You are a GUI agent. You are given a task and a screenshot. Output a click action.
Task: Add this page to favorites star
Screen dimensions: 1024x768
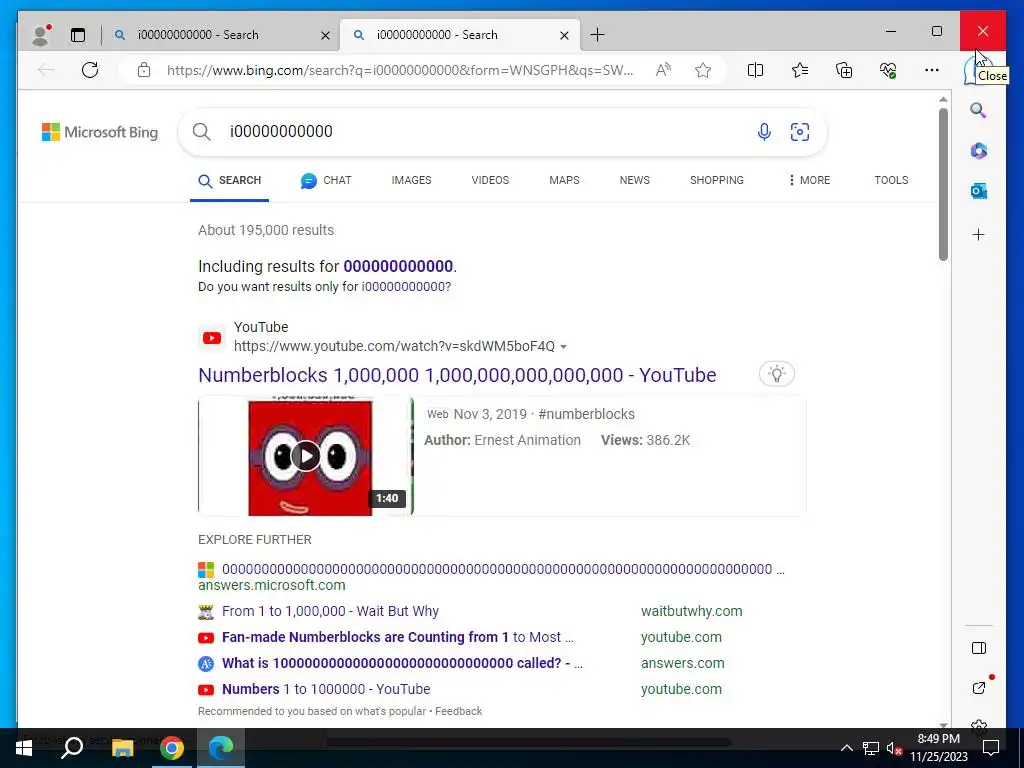point(703,70)
